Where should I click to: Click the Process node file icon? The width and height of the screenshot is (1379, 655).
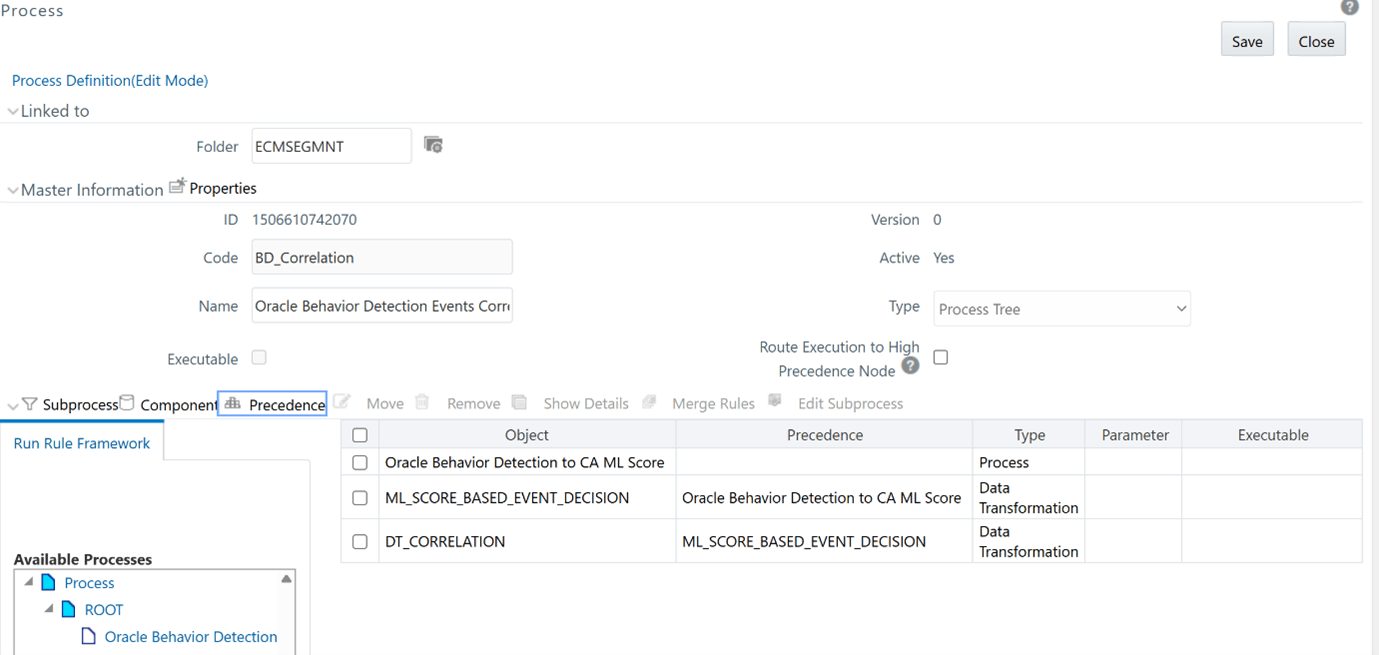(48, 582)
